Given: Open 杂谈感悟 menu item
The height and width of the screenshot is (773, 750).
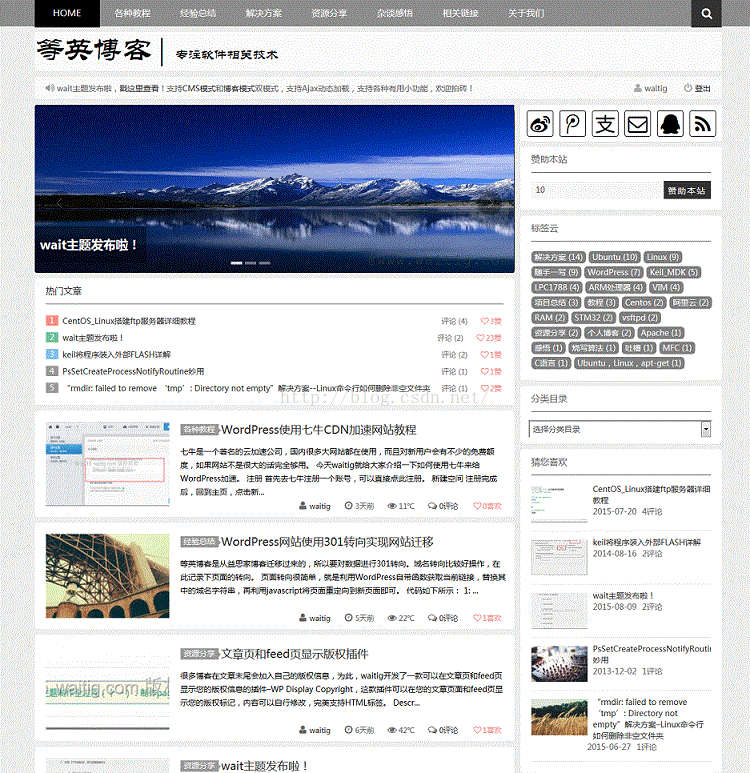Looking at the screenshot, I should [395, 13].
